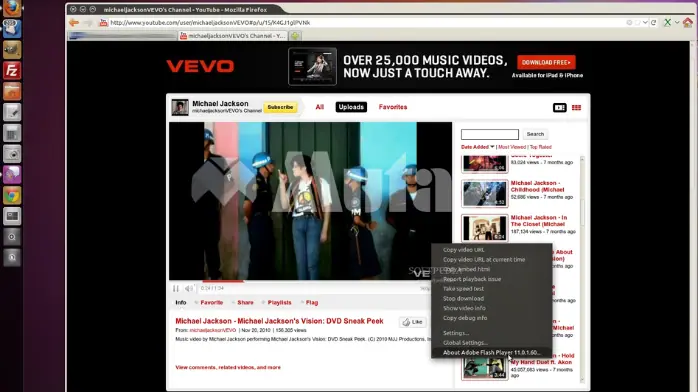The width and height of the screenshot is (698, 392).
Task: Click the channel Search button
Action: 535,134
